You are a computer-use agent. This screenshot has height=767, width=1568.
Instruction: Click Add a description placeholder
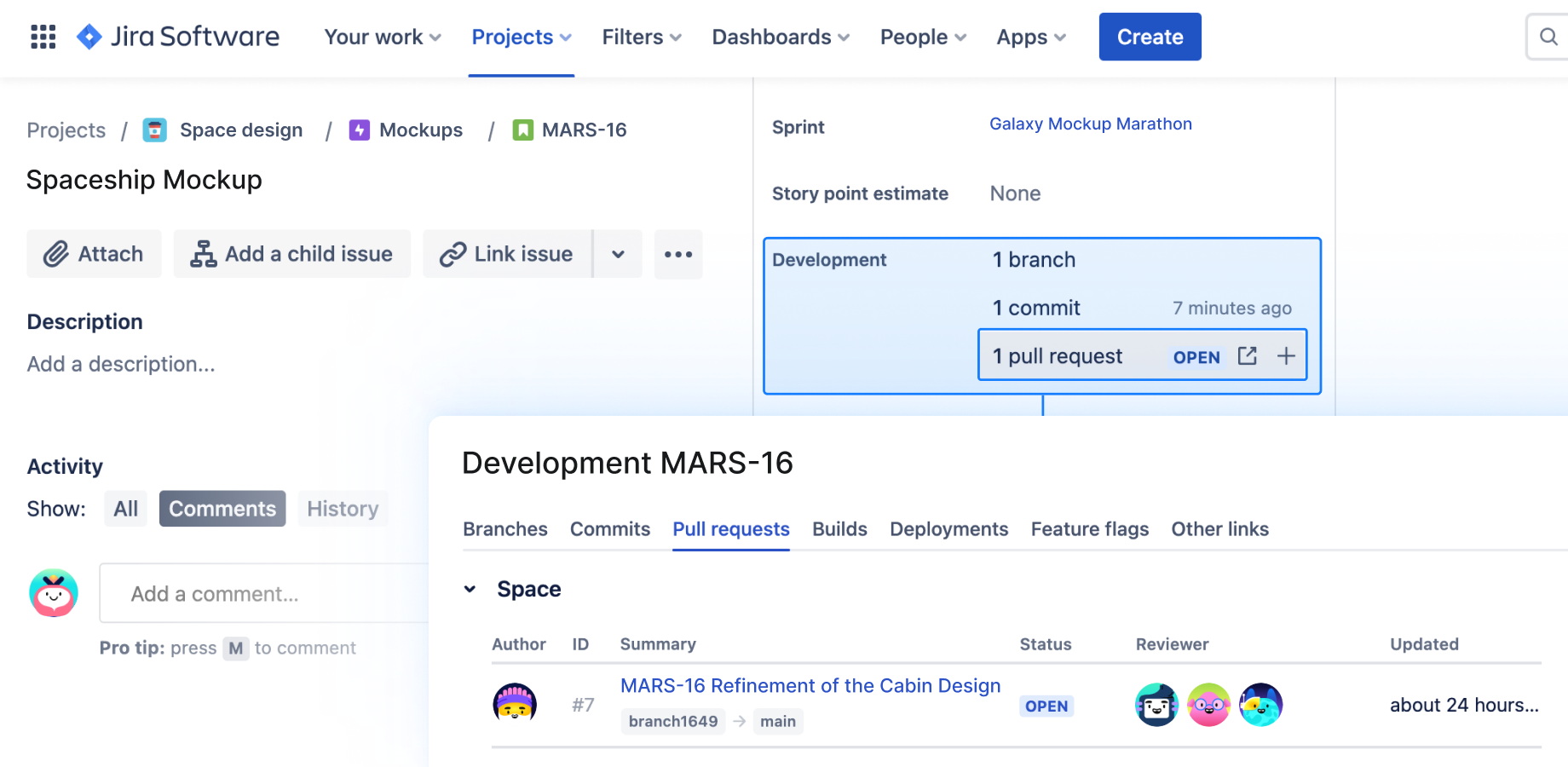[x=121, y=364]
